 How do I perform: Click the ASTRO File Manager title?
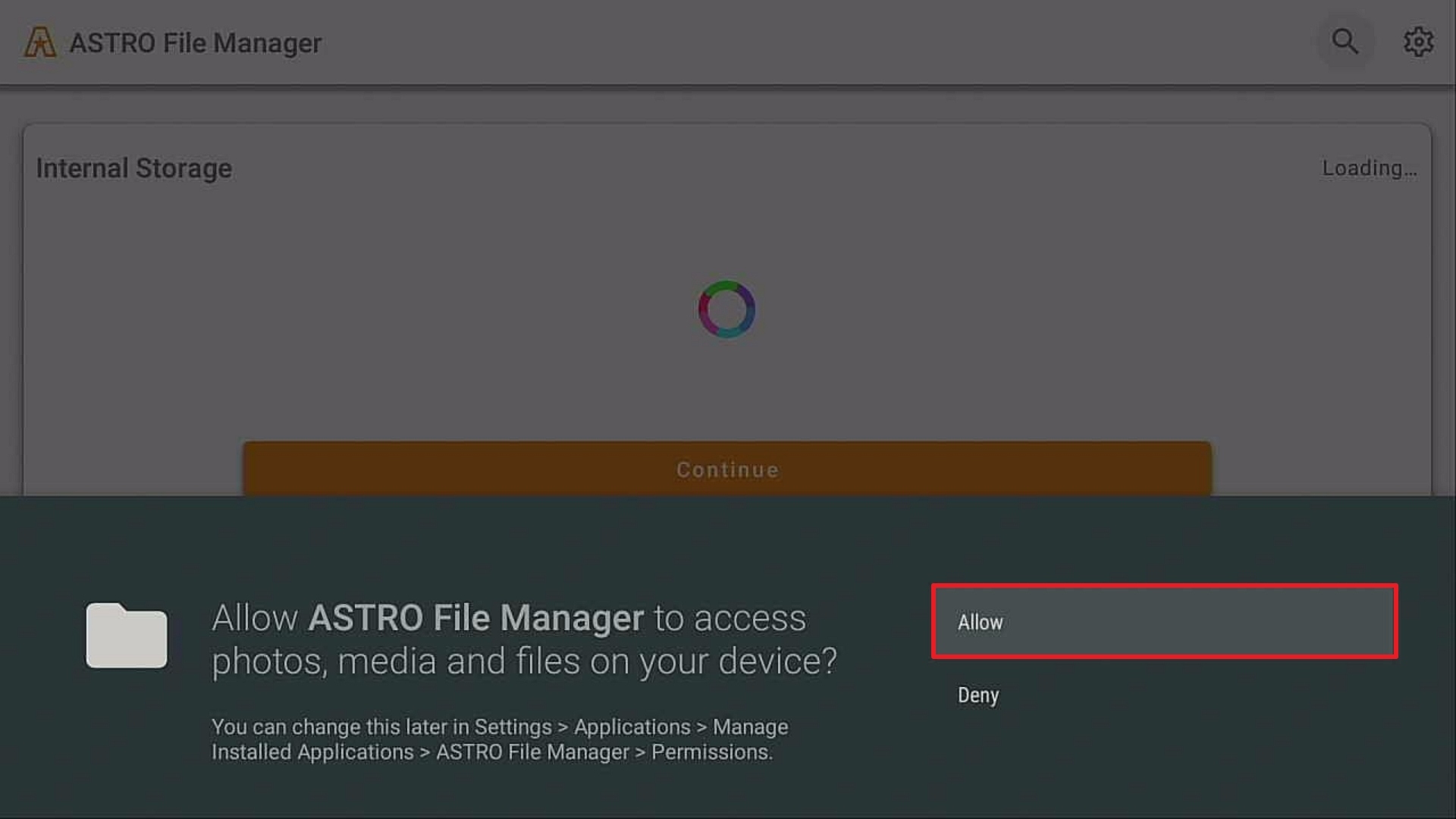[196, 43]
